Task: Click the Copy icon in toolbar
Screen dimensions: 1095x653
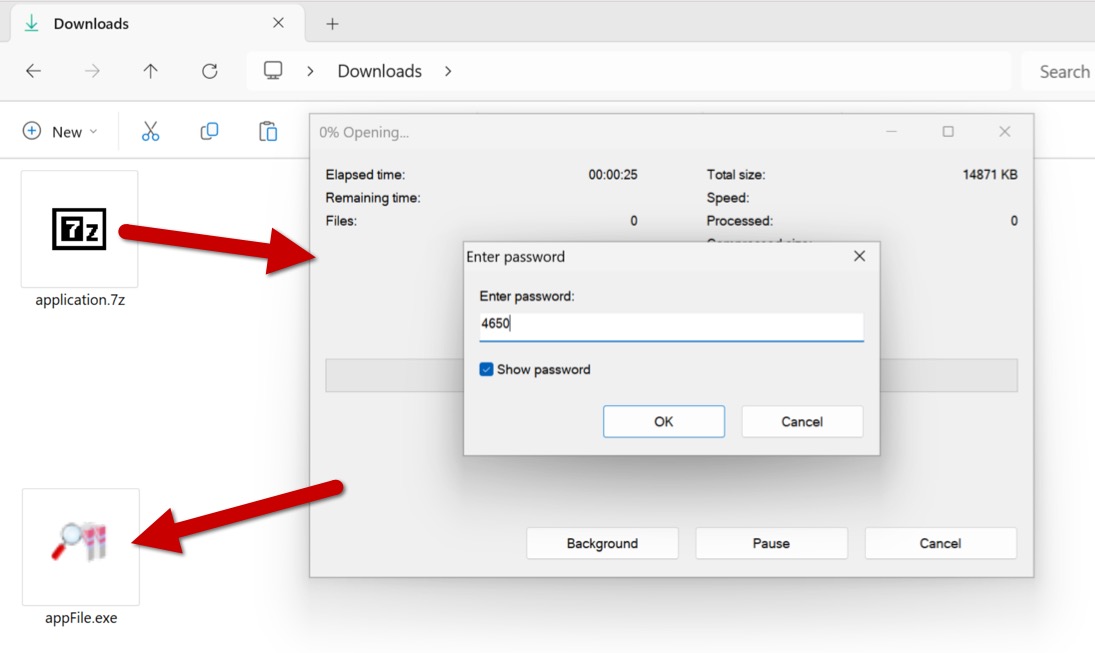Action: (x=209, y=131)
